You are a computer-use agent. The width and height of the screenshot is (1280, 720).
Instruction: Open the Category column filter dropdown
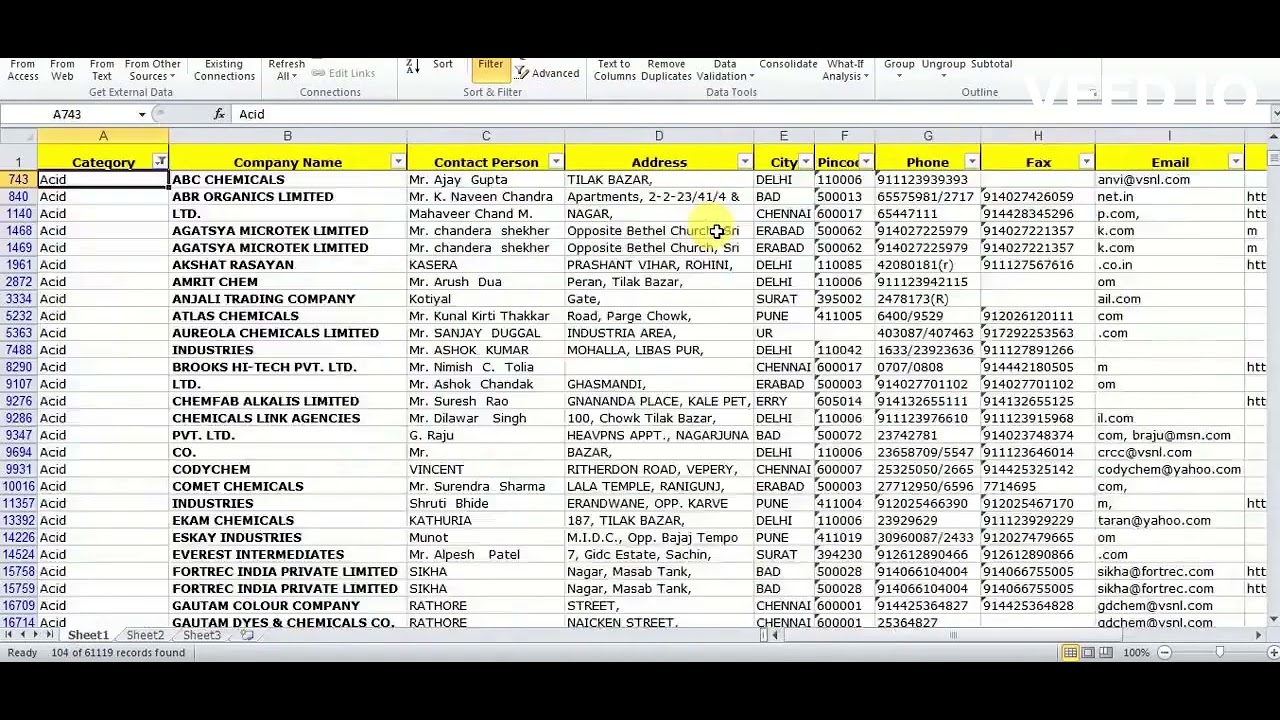click(160, 162)
